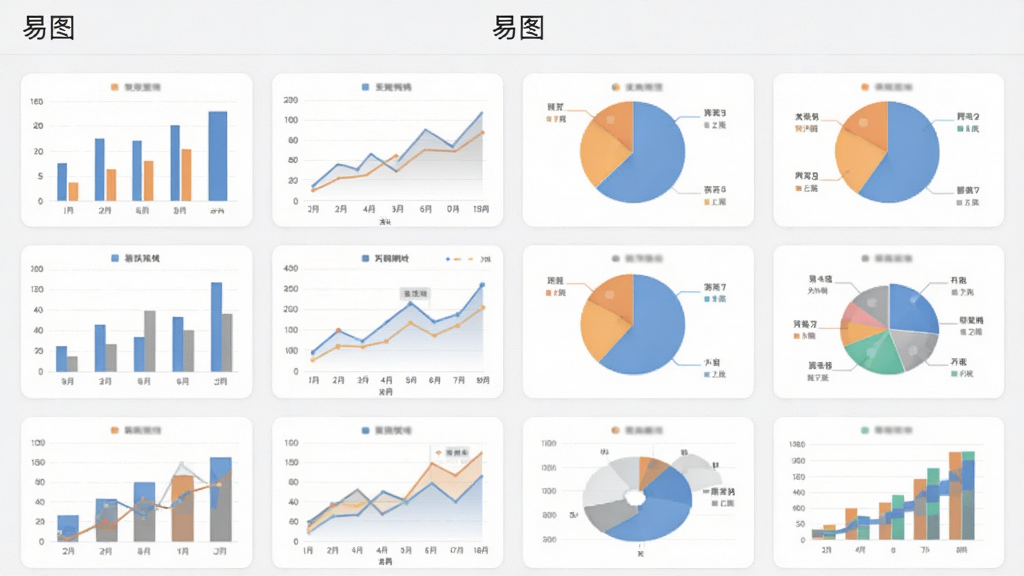Select the tallest blue bar in the blue-gray bar chart
Viewport: 1024px width, 576px height.
pos(216,327)
